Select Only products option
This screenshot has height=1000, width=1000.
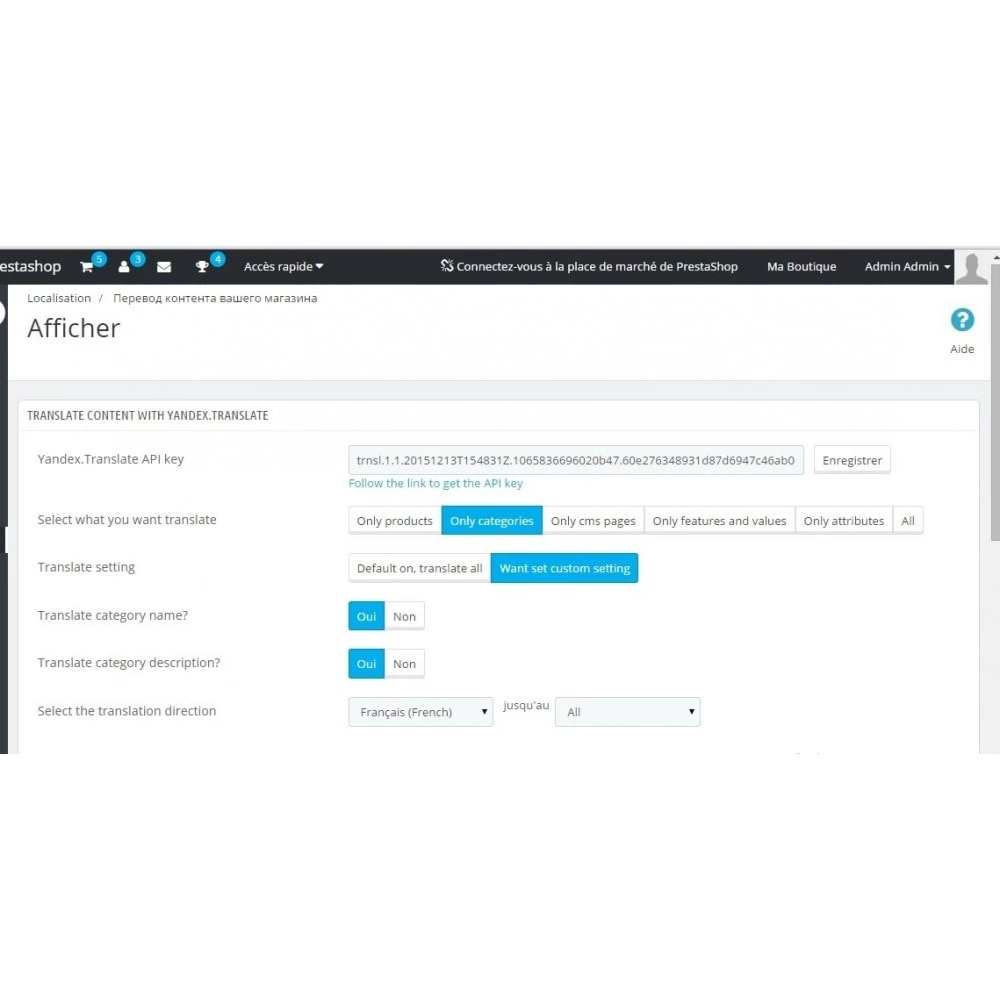395,520
